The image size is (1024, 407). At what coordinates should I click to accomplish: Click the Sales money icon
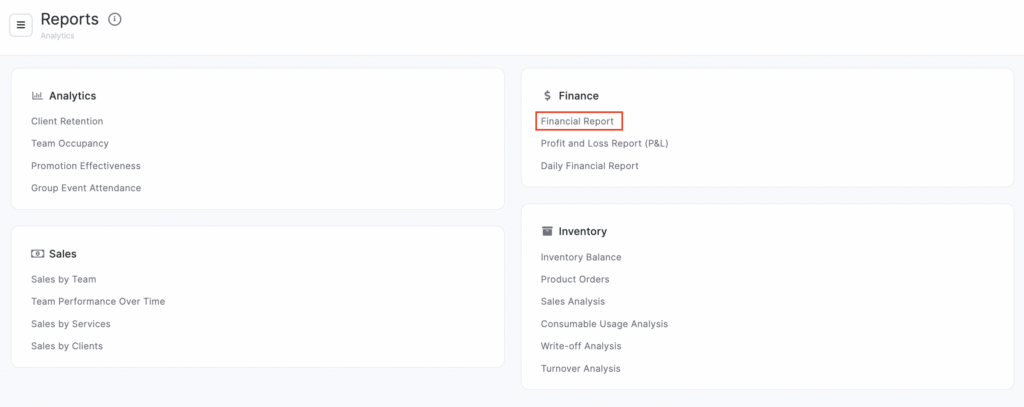point(37,254)
